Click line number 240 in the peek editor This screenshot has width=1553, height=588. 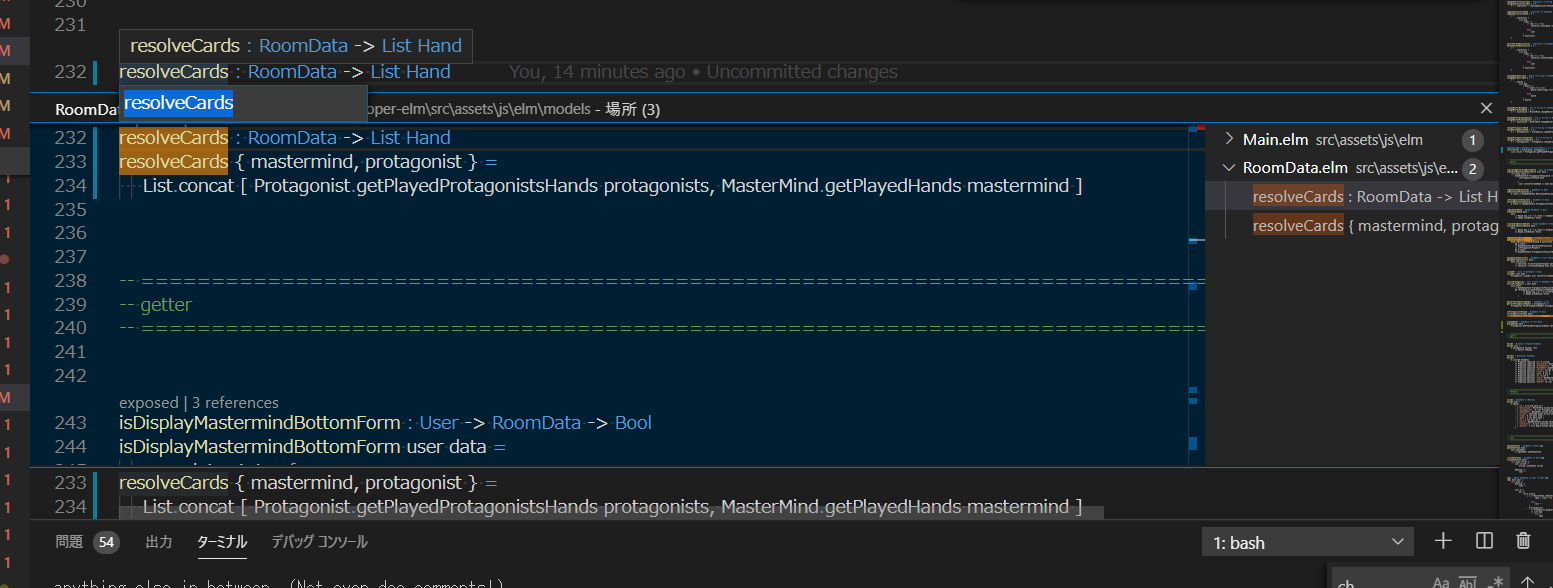(70, 328)
